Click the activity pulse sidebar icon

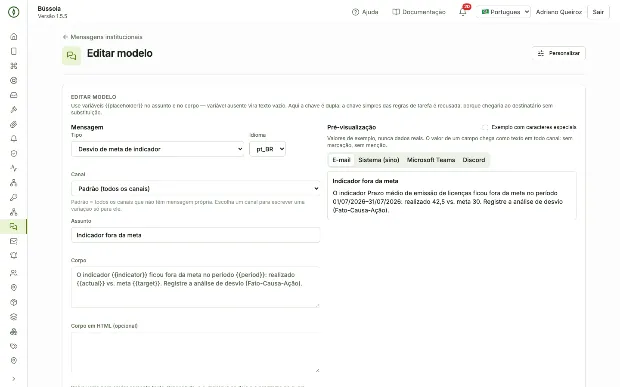point(13,168)
